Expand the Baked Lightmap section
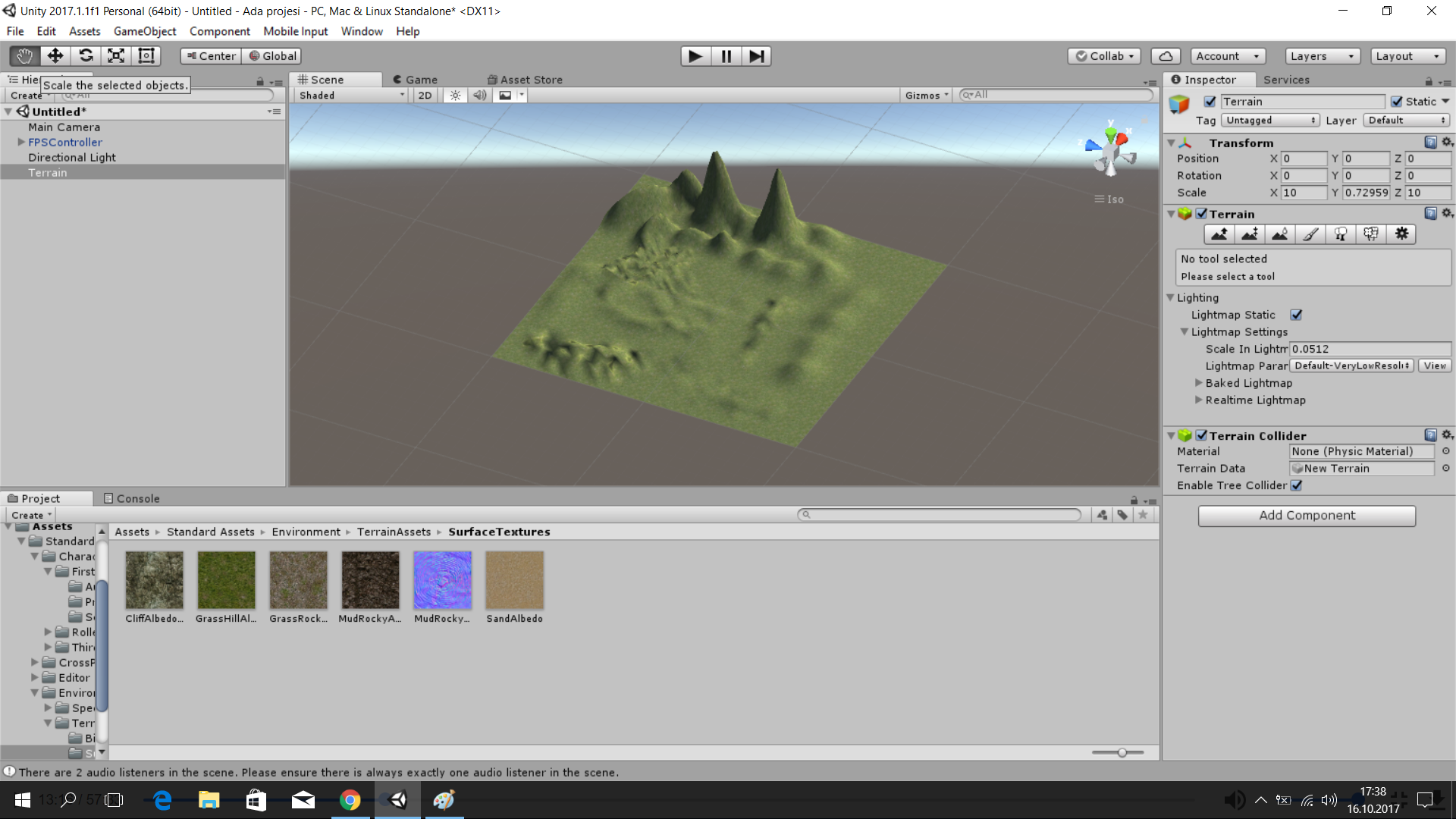Screen dimensions: 1456x819 click(x=1199, y=383)
